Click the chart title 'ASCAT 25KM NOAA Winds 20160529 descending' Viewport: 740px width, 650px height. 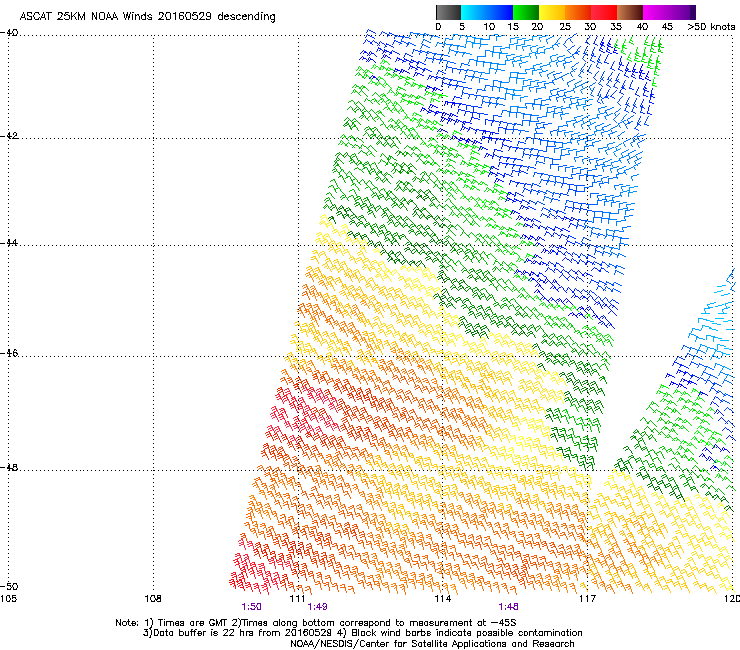pyautogui.click(x=147, y=17)
